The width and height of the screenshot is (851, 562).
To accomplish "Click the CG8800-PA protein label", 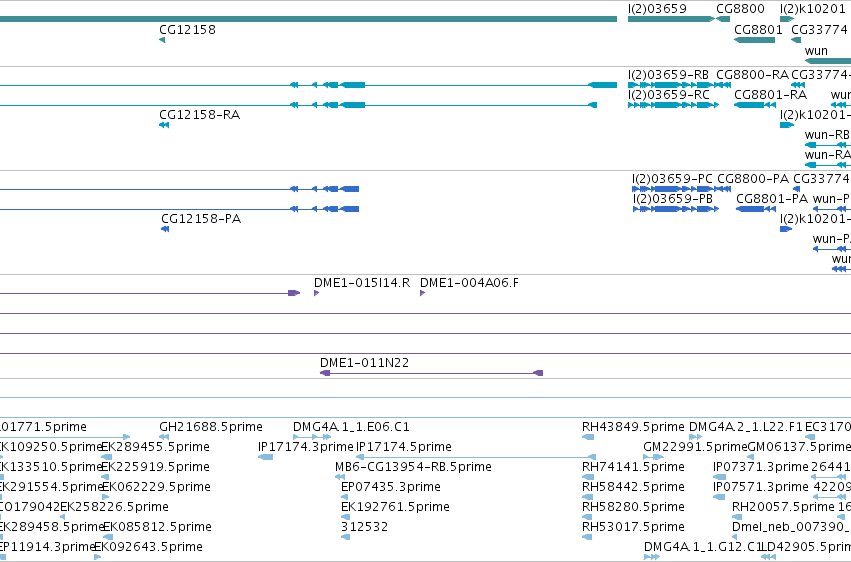I will [x=753, y=179].
